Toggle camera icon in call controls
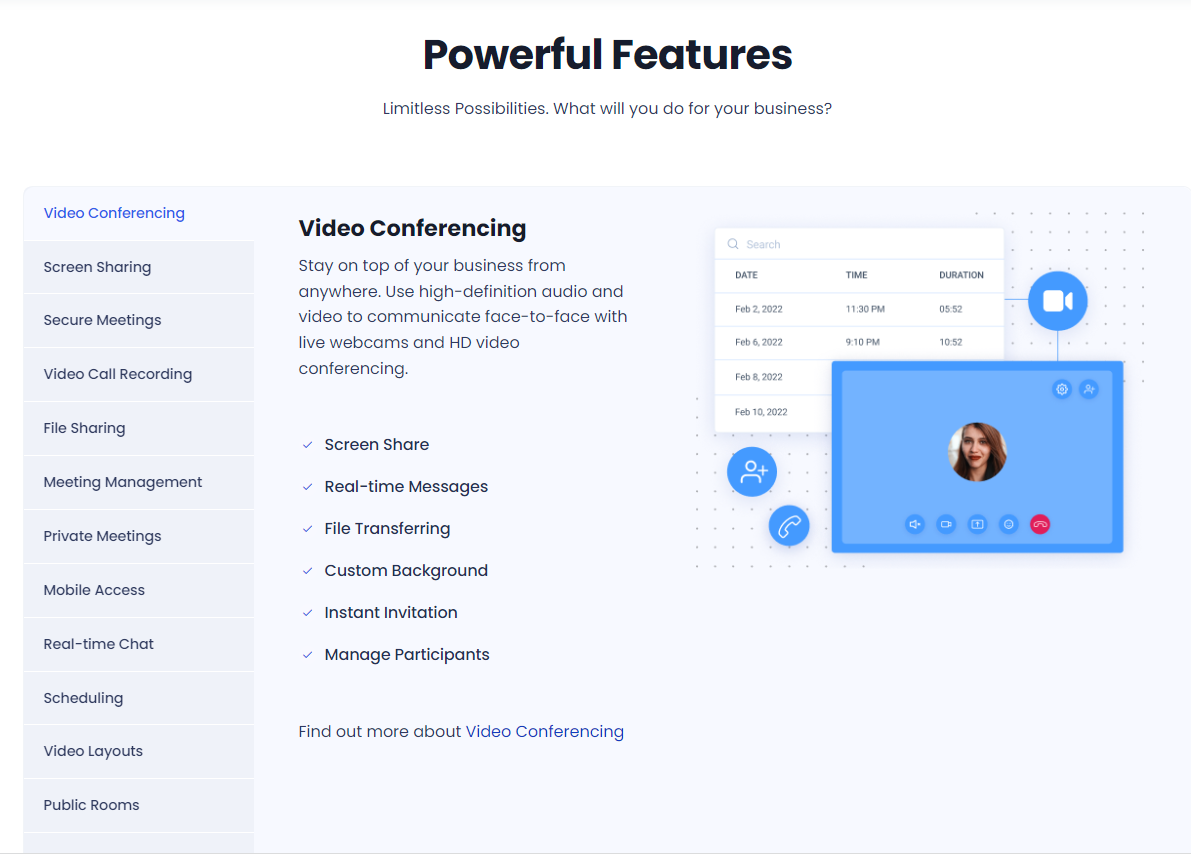 click(946, 524)
